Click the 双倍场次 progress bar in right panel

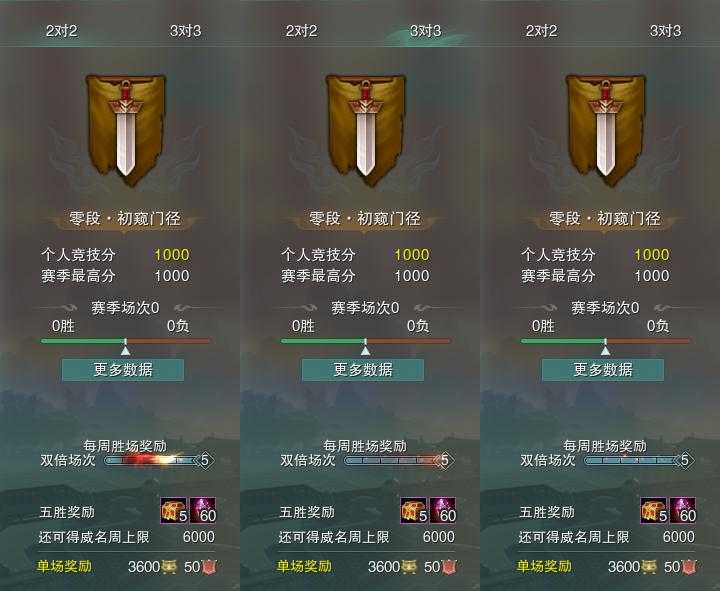638,460
